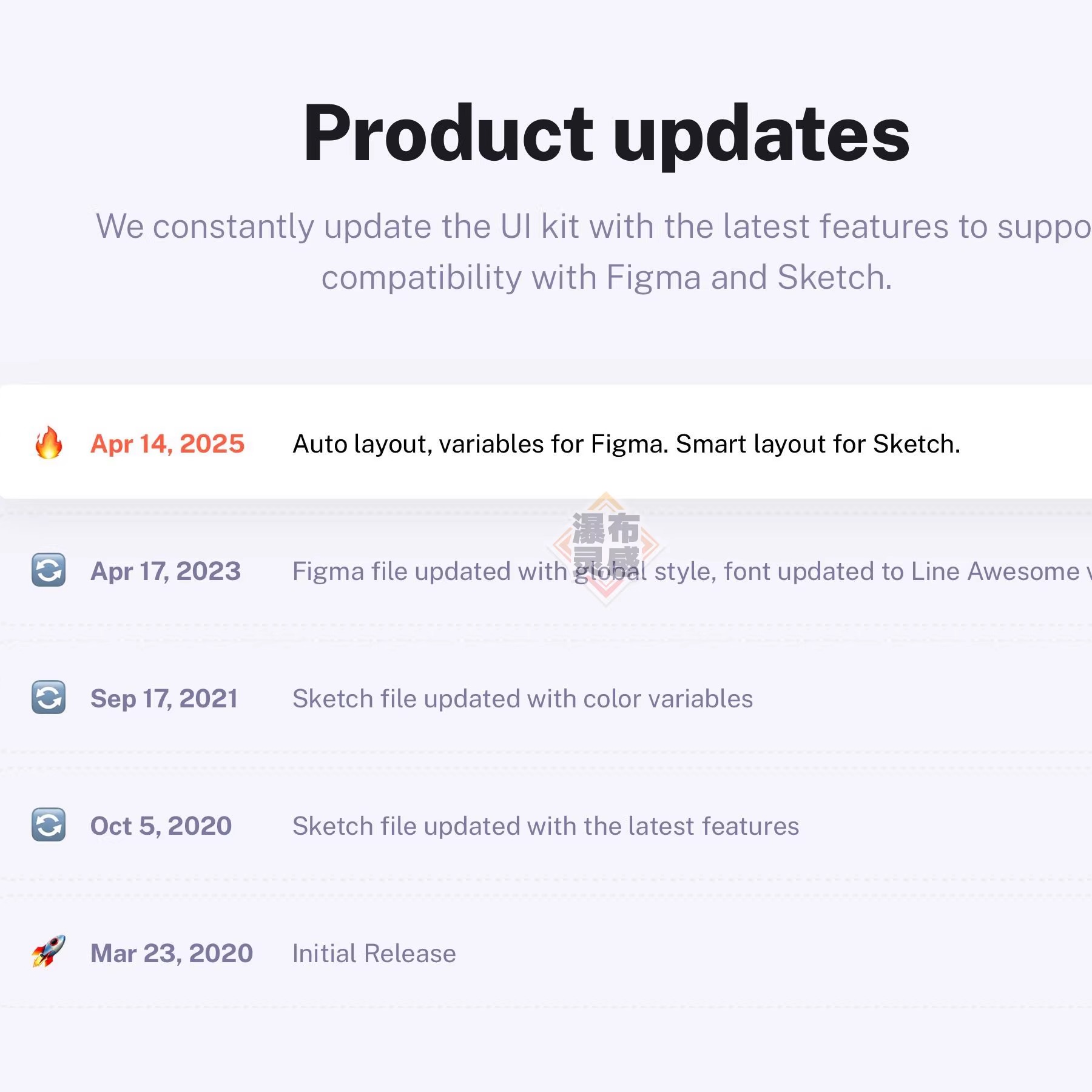Open the Initial Release entry

pos(374,954)
